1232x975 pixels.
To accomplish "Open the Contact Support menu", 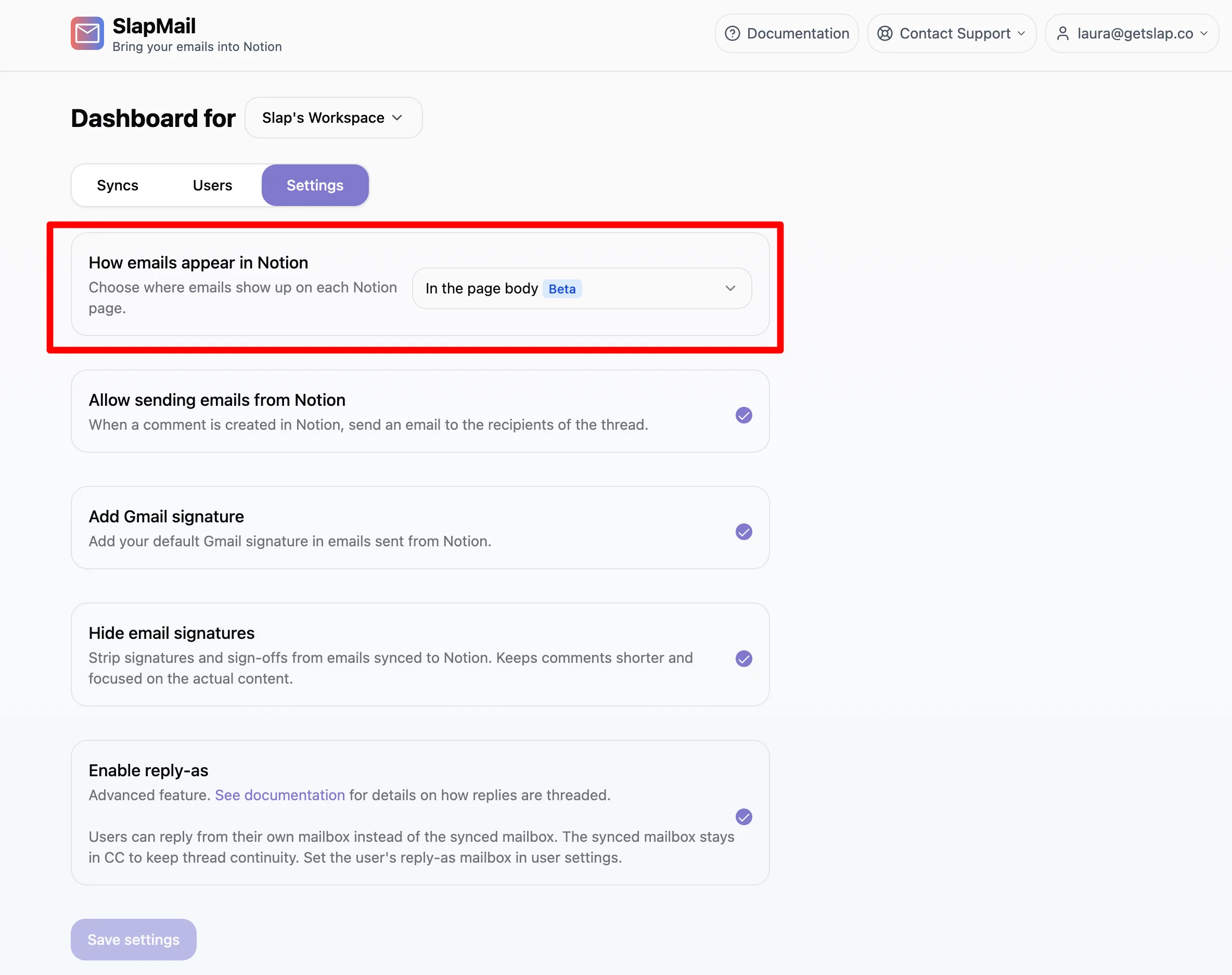I will click(952, 34).
